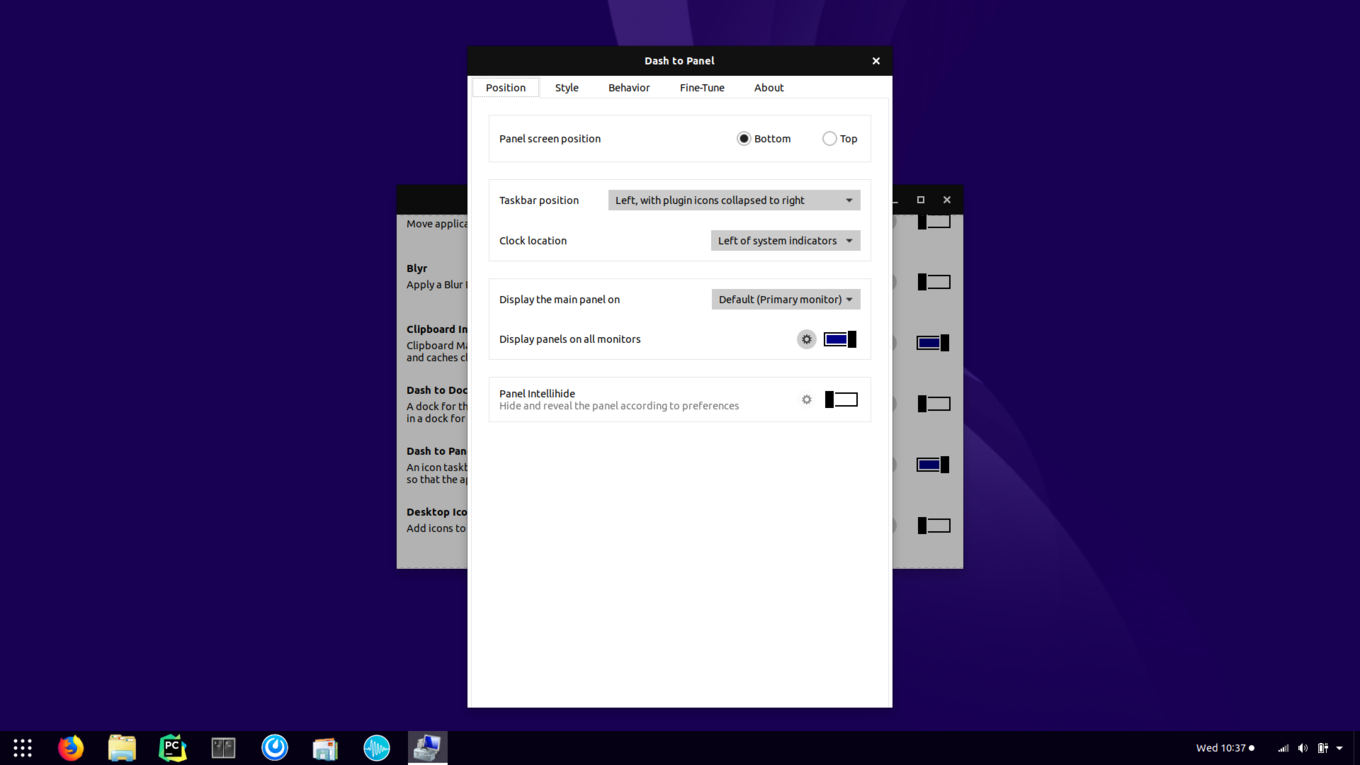Open the Wed 10:37 clock menu
Image resolution: width=1360 pixels, height=765 pixels.
[x=1225, y=748]
